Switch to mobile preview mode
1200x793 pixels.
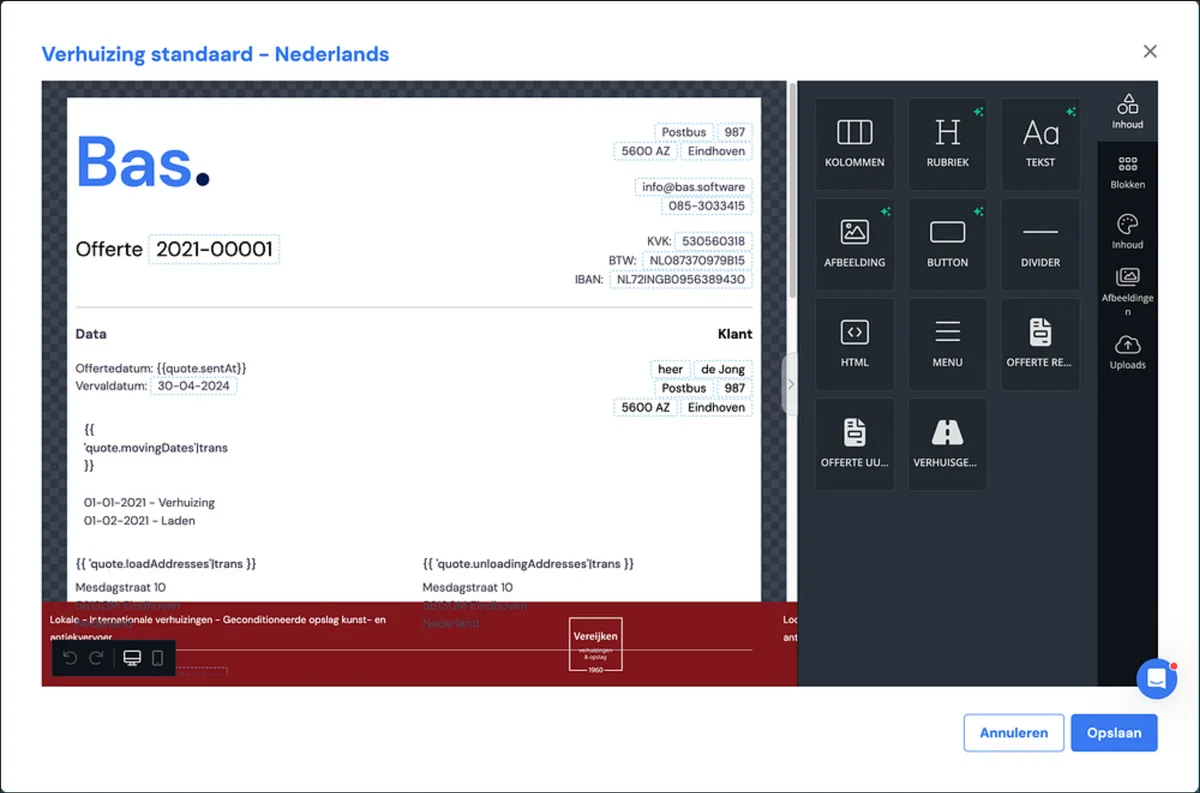[158, 658]
